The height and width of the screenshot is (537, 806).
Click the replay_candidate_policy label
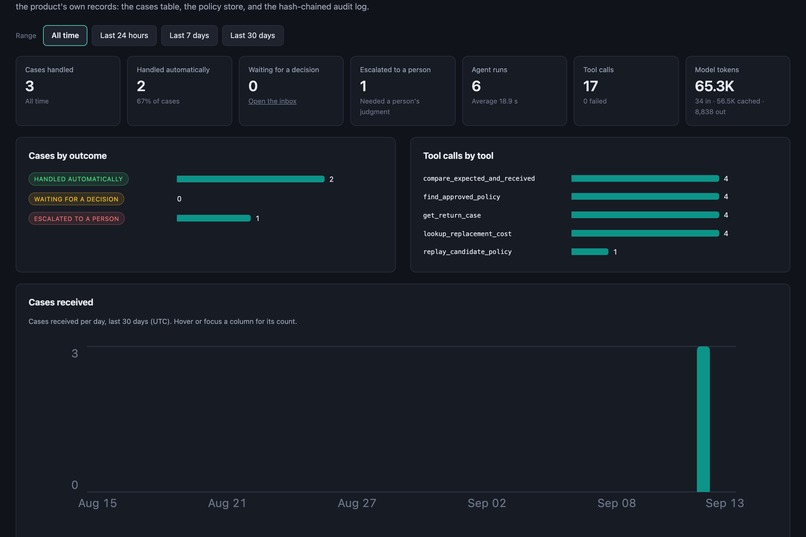tap(467, 252)
